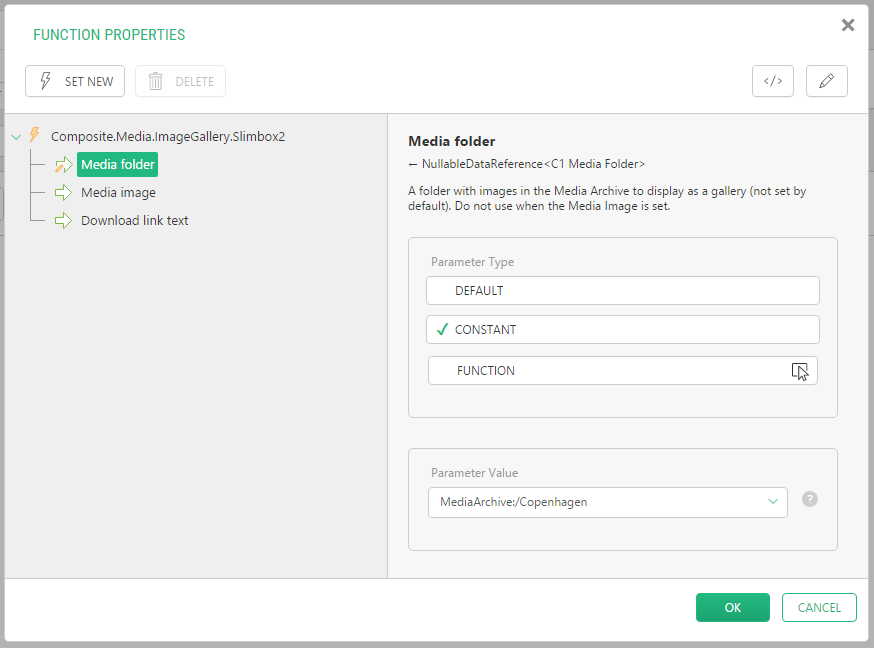The width and height of the screenshot is (874, 648).
Task: Select the FUNCTION parameter type
Action: click(x=622, y=371)
